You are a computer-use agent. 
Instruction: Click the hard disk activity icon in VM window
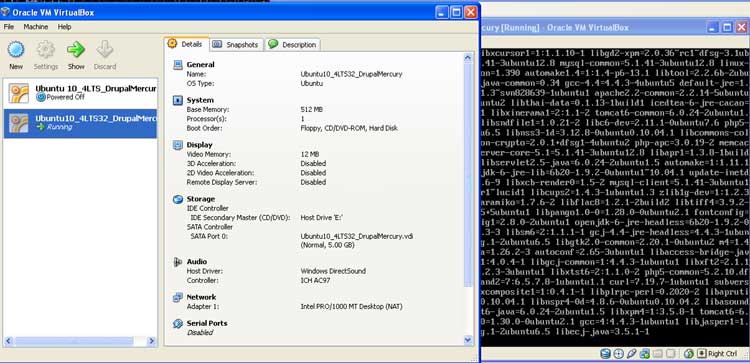point(606,354)
